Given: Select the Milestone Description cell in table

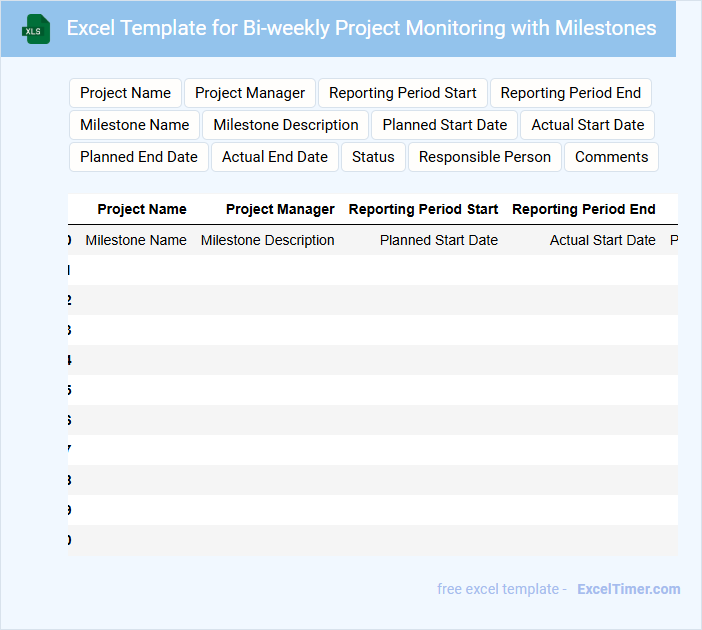Looking at the screenshot, I should click(x=268, y=240).
